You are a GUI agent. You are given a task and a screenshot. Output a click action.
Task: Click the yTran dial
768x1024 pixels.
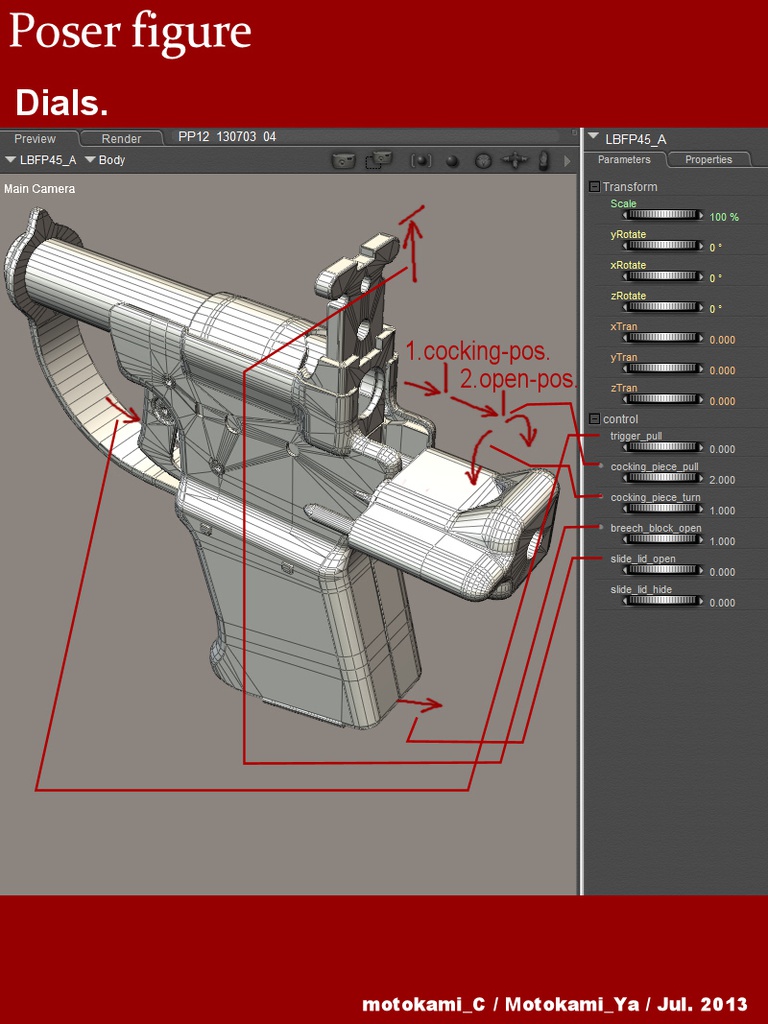(x=663, y=368)
